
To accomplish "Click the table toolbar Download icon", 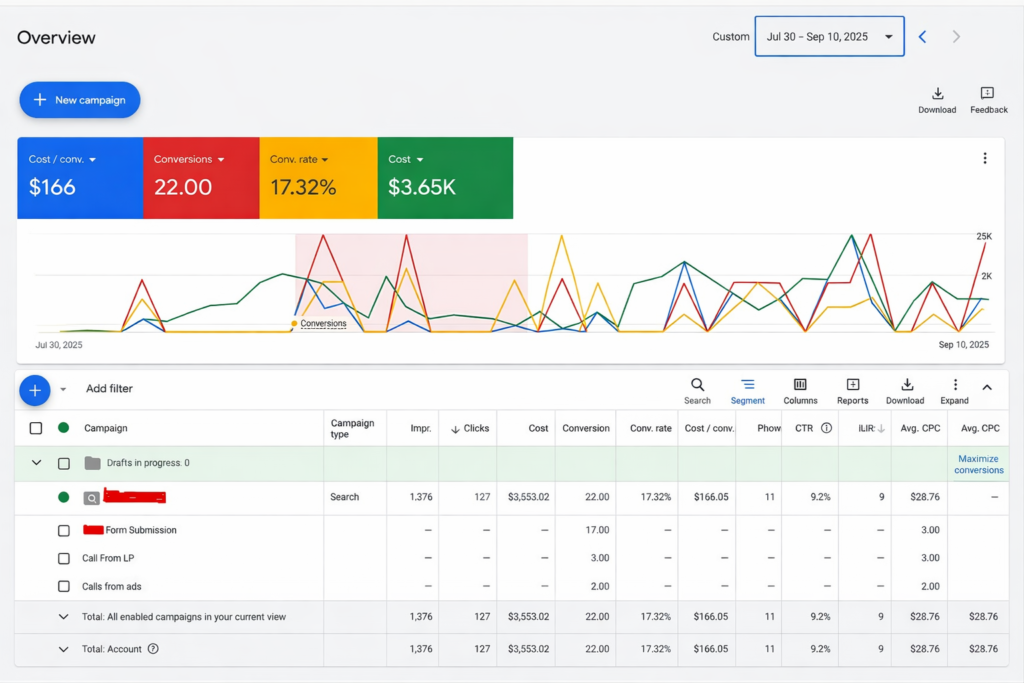I will click(906, 385).
